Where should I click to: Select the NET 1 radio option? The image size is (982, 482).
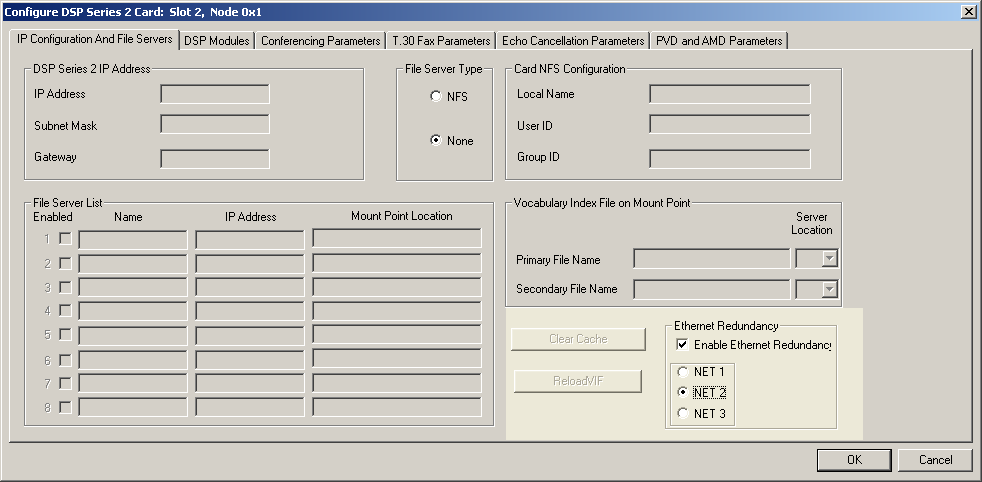[x=683, y=372]
